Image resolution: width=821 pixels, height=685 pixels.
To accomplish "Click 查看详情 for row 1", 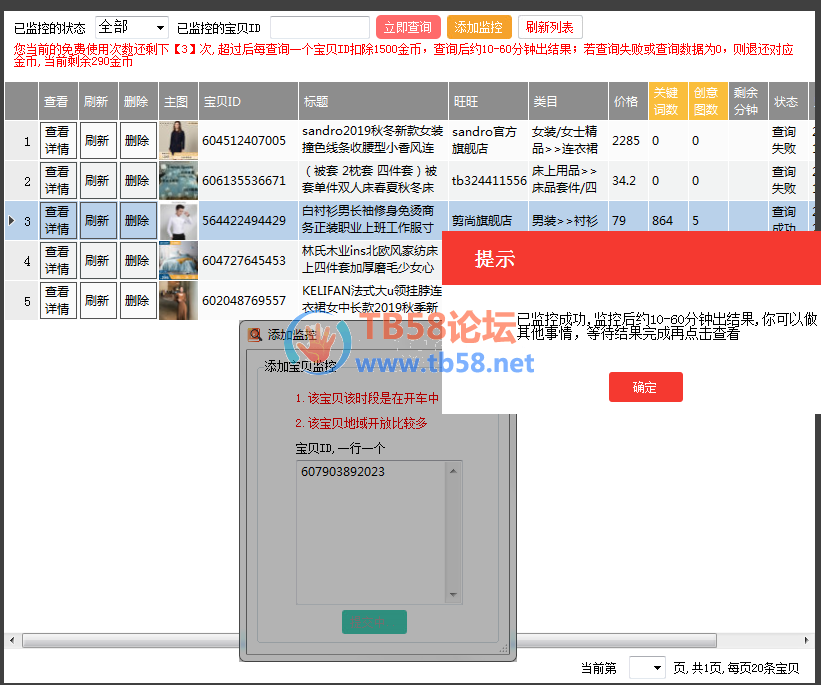I will click(58, 141).
